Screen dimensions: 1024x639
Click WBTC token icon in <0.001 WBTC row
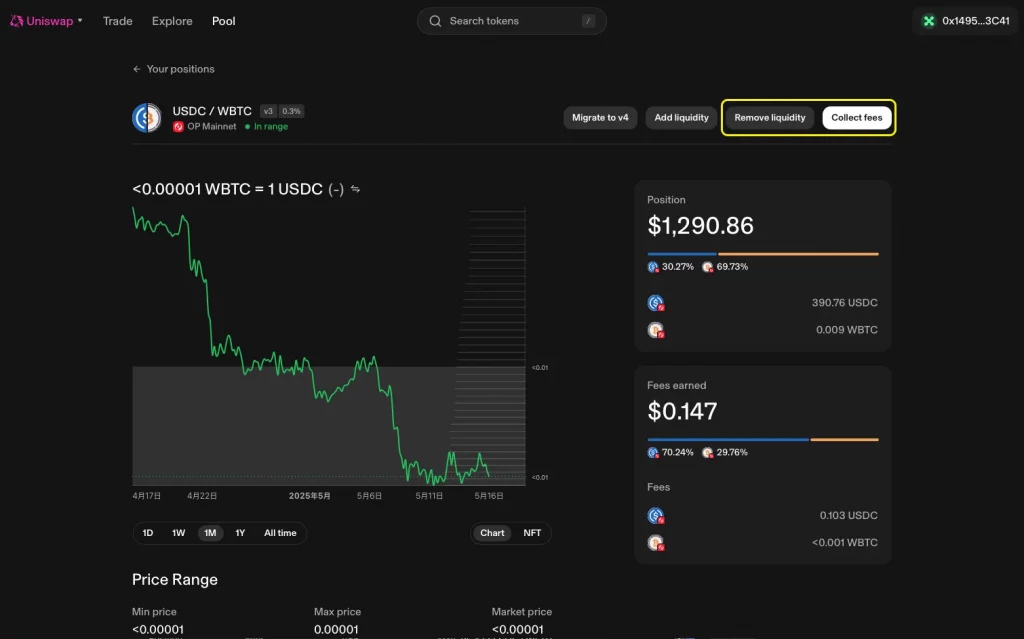[x=656, y=542]
